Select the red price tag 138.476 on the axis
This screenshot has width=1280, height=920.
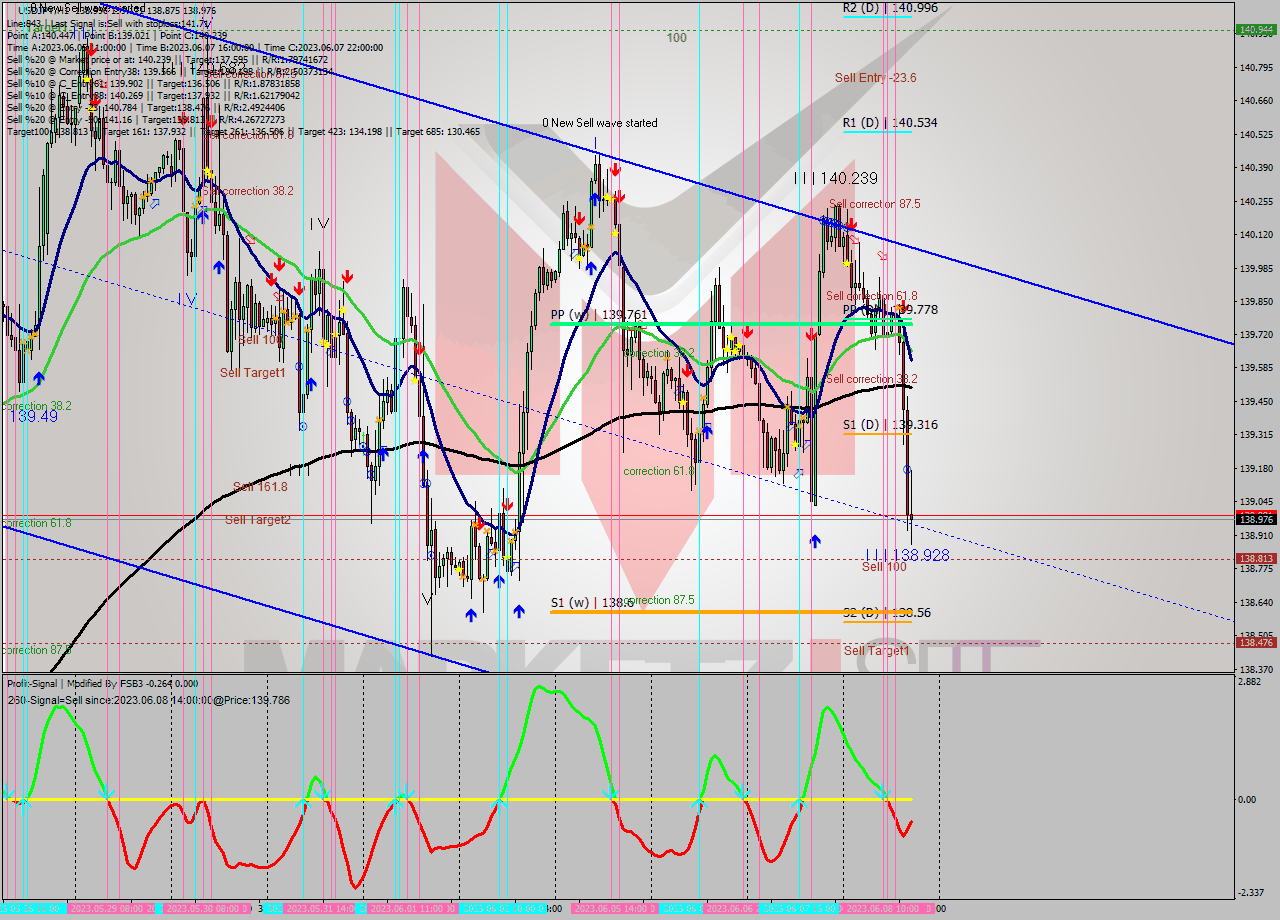click(x=1257, y=643)
